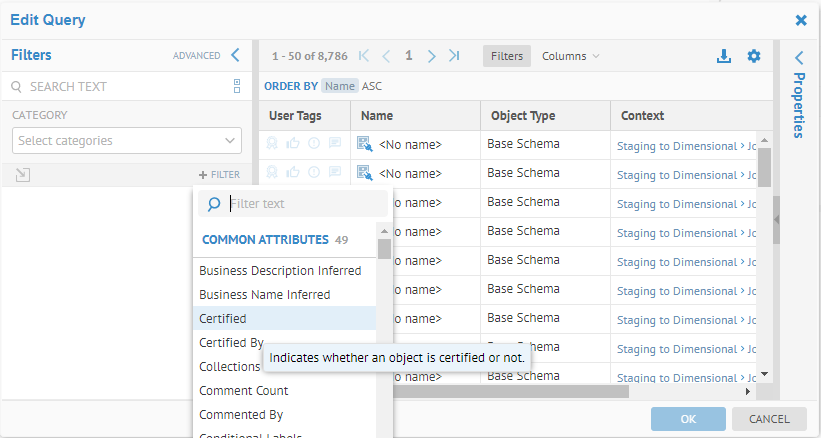Image resolution: width=821 pixels, height=438 pixels.
Task: Toggle ASC sort direction in Order By
Action: pos(371,86)
